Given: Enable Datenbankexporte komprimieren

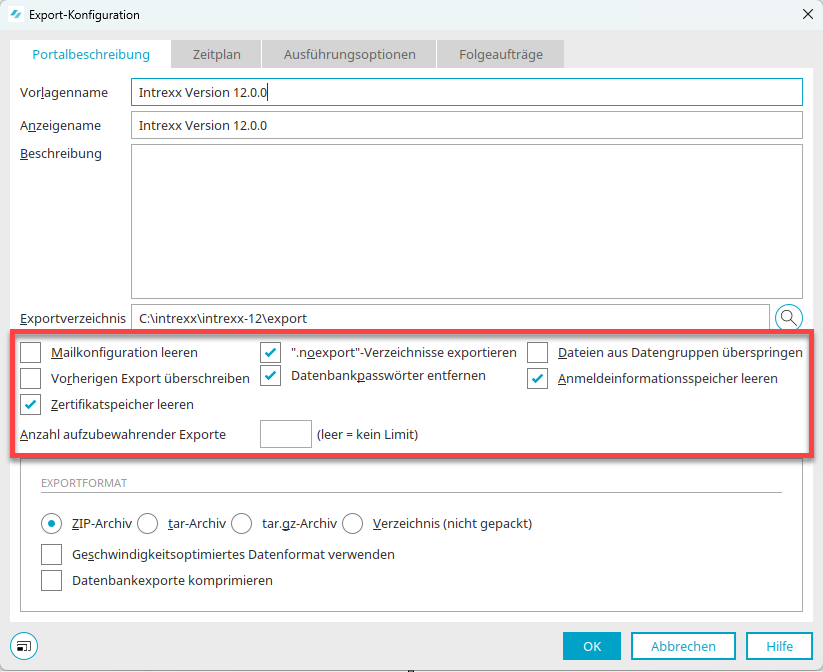Looking at the screenshot, I should coord(51,580).
